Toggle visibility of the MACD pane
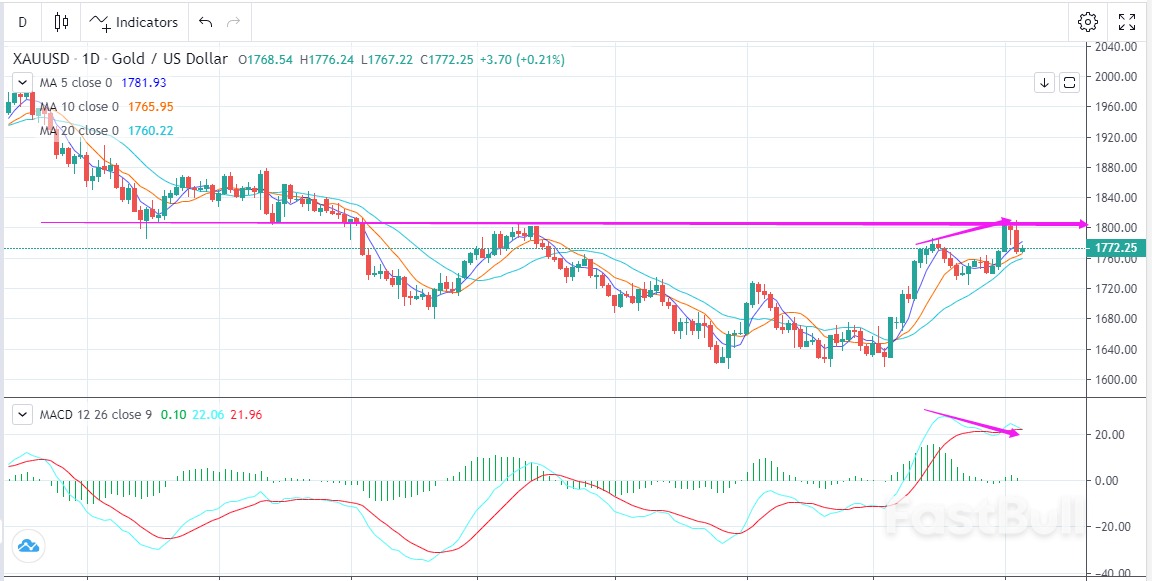The height and width of the screenshot is (581, 1152). 98,413
